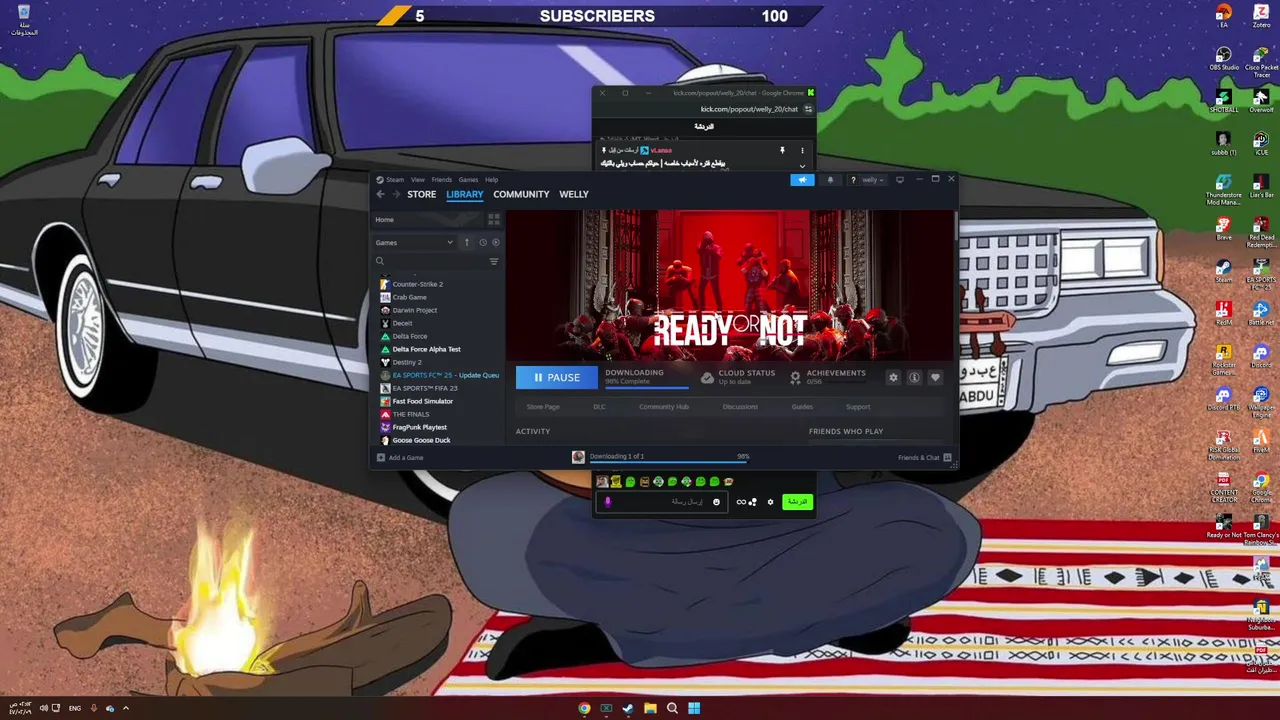Pause the Ready or Not download
Image resolution: width=1280 pixels, height=720 pixels.
(556, 377)
